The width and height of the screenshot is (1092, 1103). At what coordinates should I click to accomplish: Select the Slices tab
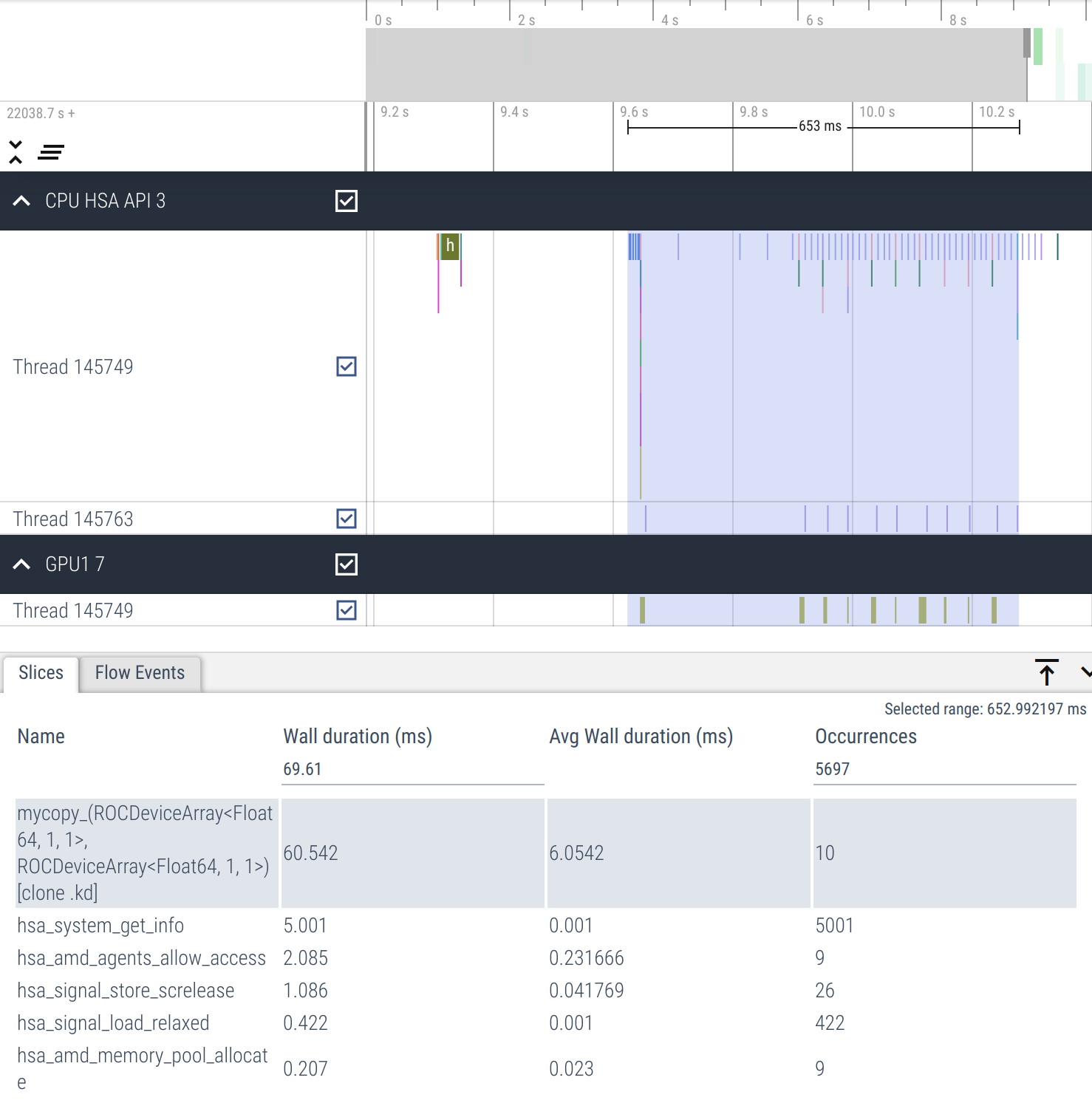click(41, 673)
